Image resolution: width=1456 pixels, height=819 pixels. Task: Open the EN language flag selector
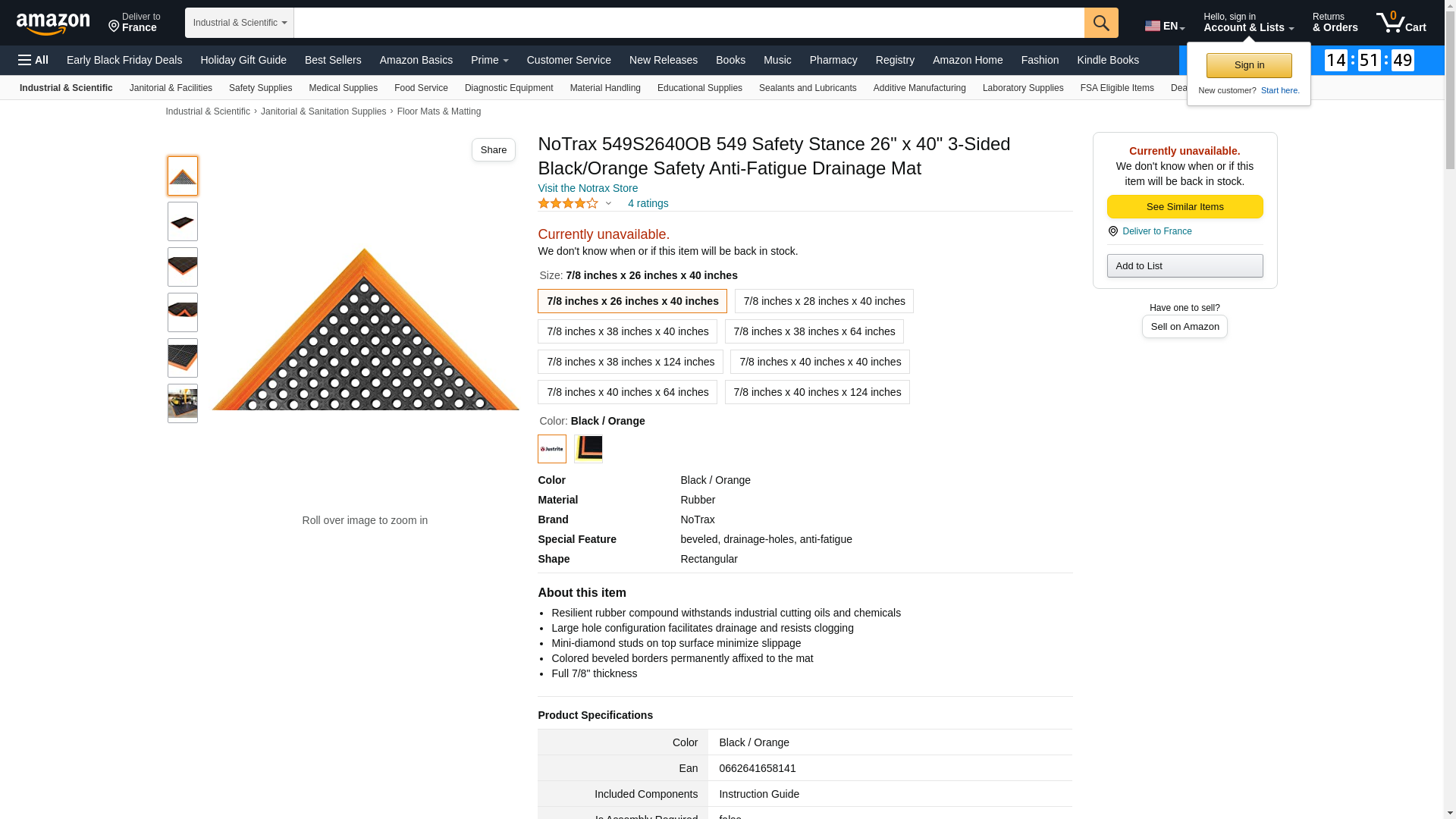pos(1164,26)
